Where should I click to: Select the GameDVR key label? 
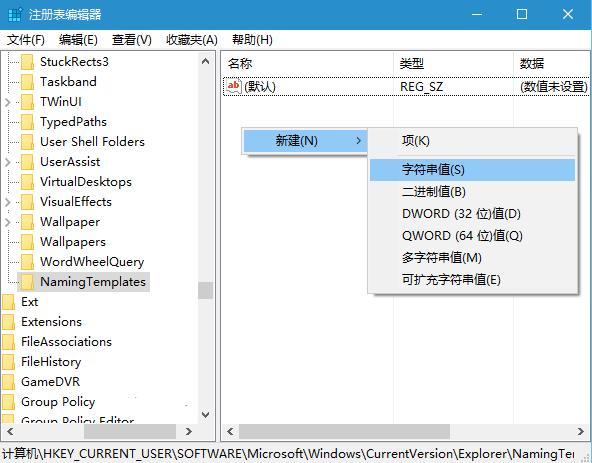tap(51, 382)
